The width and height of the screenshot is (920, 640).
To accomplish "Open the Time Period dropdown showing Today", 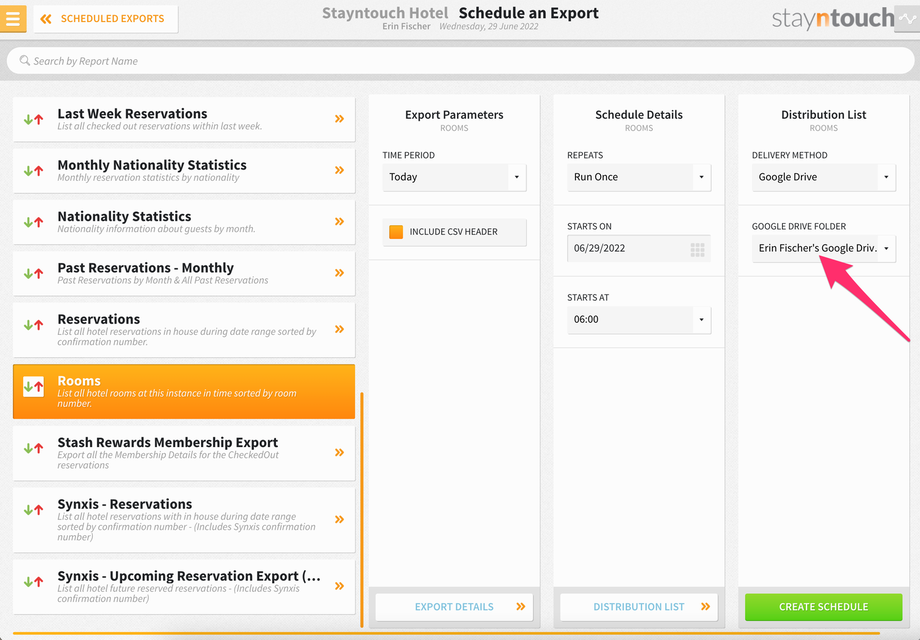I will click(x=454, y=177).
